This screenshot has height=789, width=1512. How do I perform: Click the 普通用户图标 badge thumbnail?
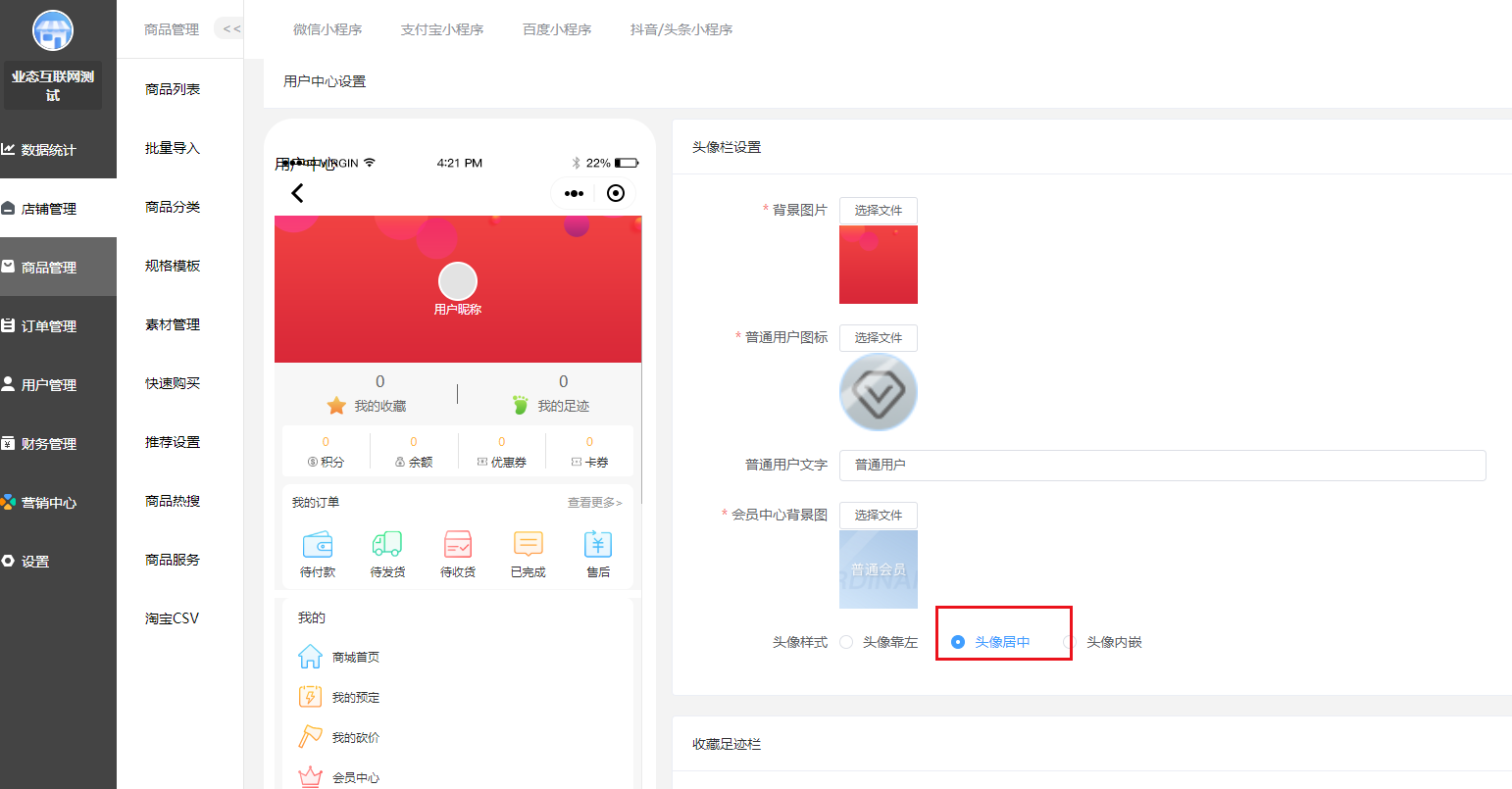click(879, 392)
